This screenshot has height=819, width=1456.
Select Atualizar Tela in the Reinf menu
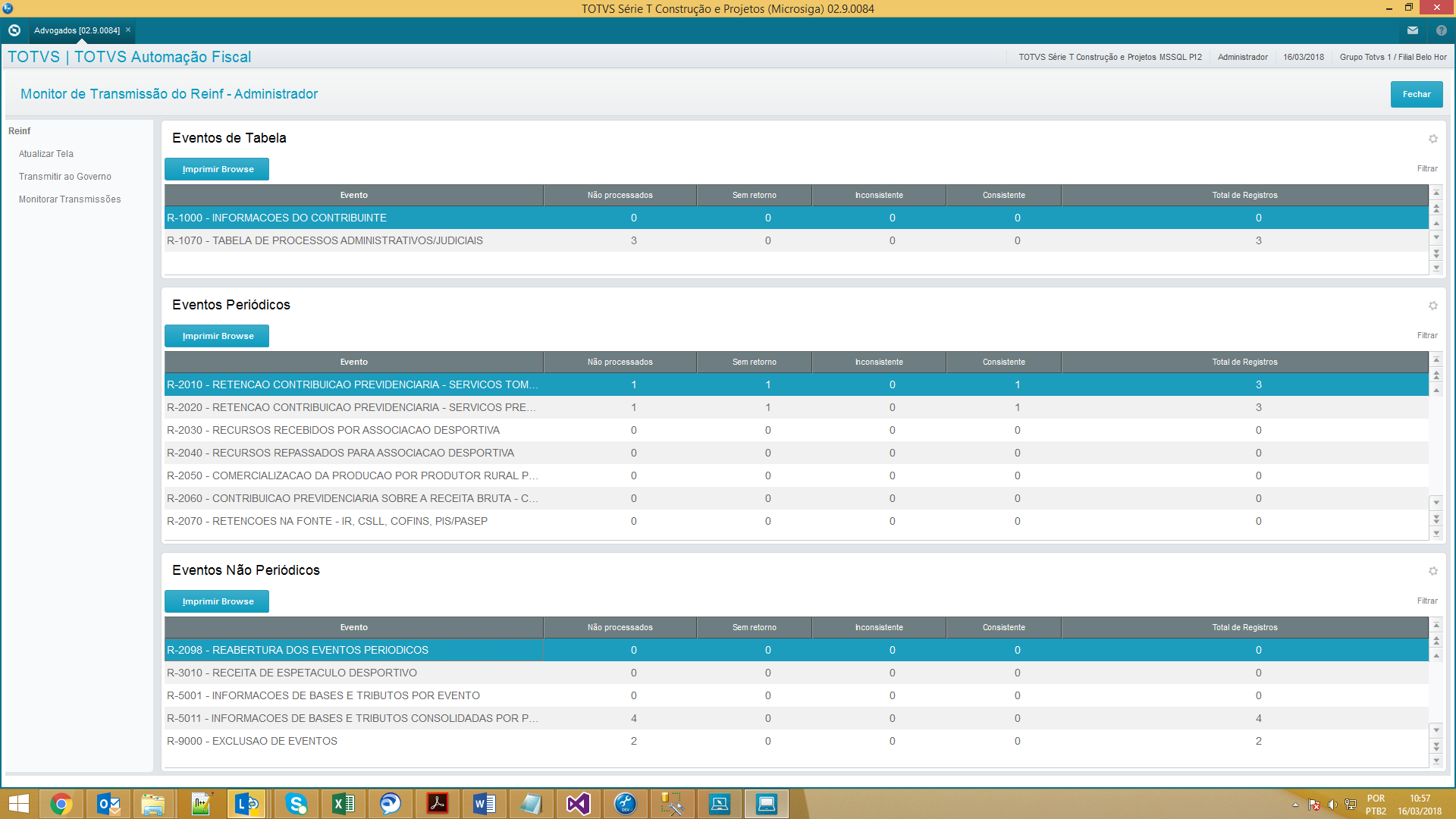[x=46, y=154]
